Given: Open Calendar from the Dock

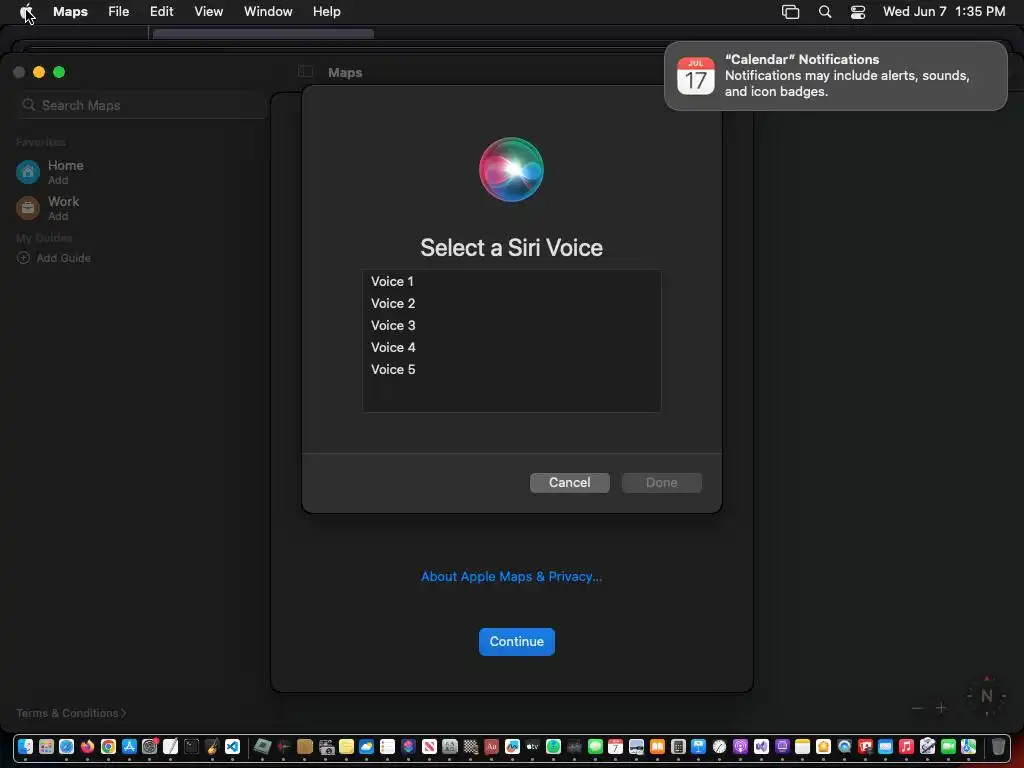Looking at the screenshot, I should pos(615,746).
